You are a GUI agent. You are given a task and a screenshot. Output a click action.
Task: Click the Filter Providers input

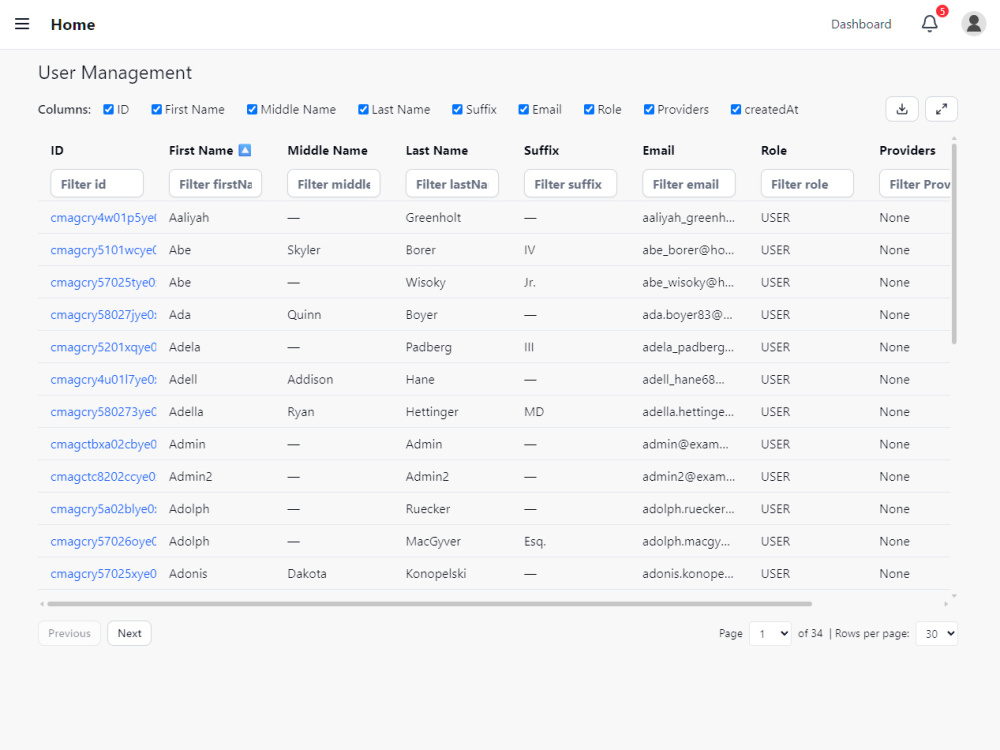[x=915, y=184]
